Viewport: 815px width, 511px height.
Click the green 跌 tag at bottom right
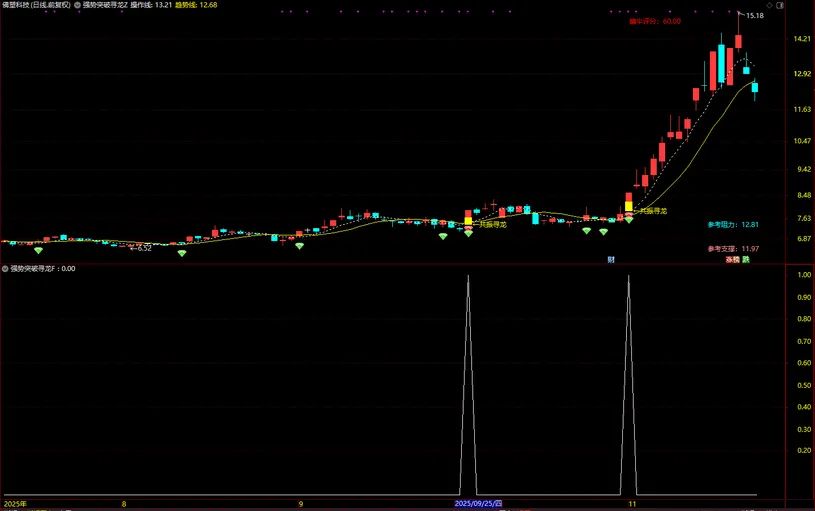click(x=745, y=259)
